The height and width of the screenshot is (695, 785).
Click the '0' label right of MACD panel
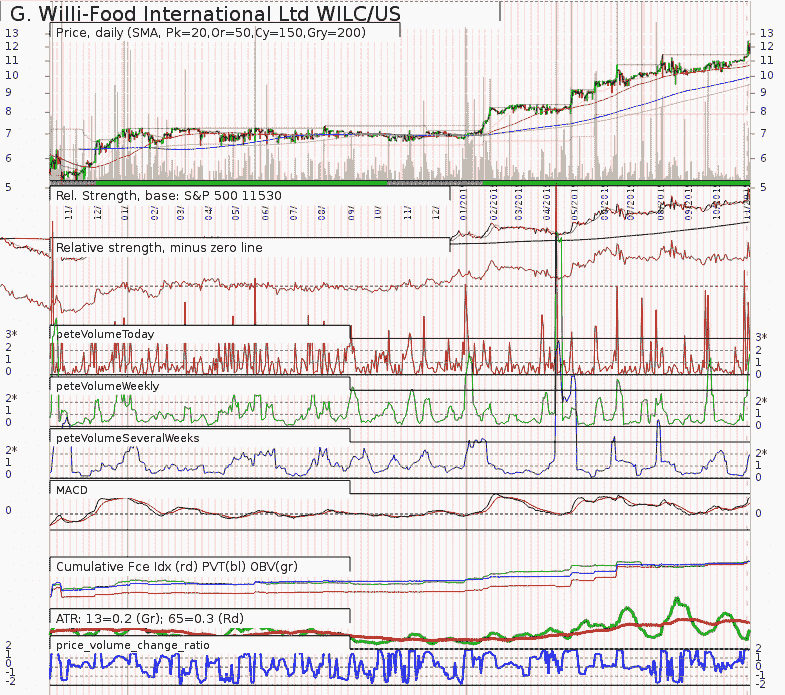coord(758,513)
